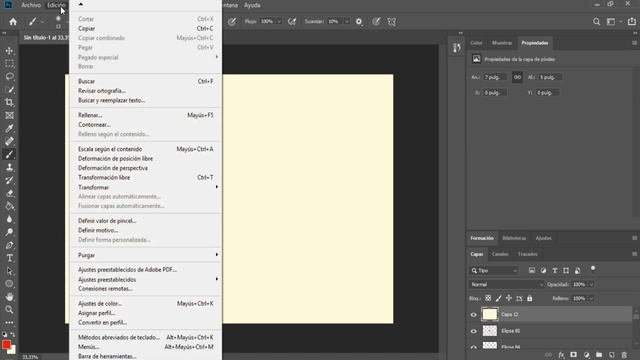Select the Move tool
Screen dimensions: 640x360
point(9,51)
